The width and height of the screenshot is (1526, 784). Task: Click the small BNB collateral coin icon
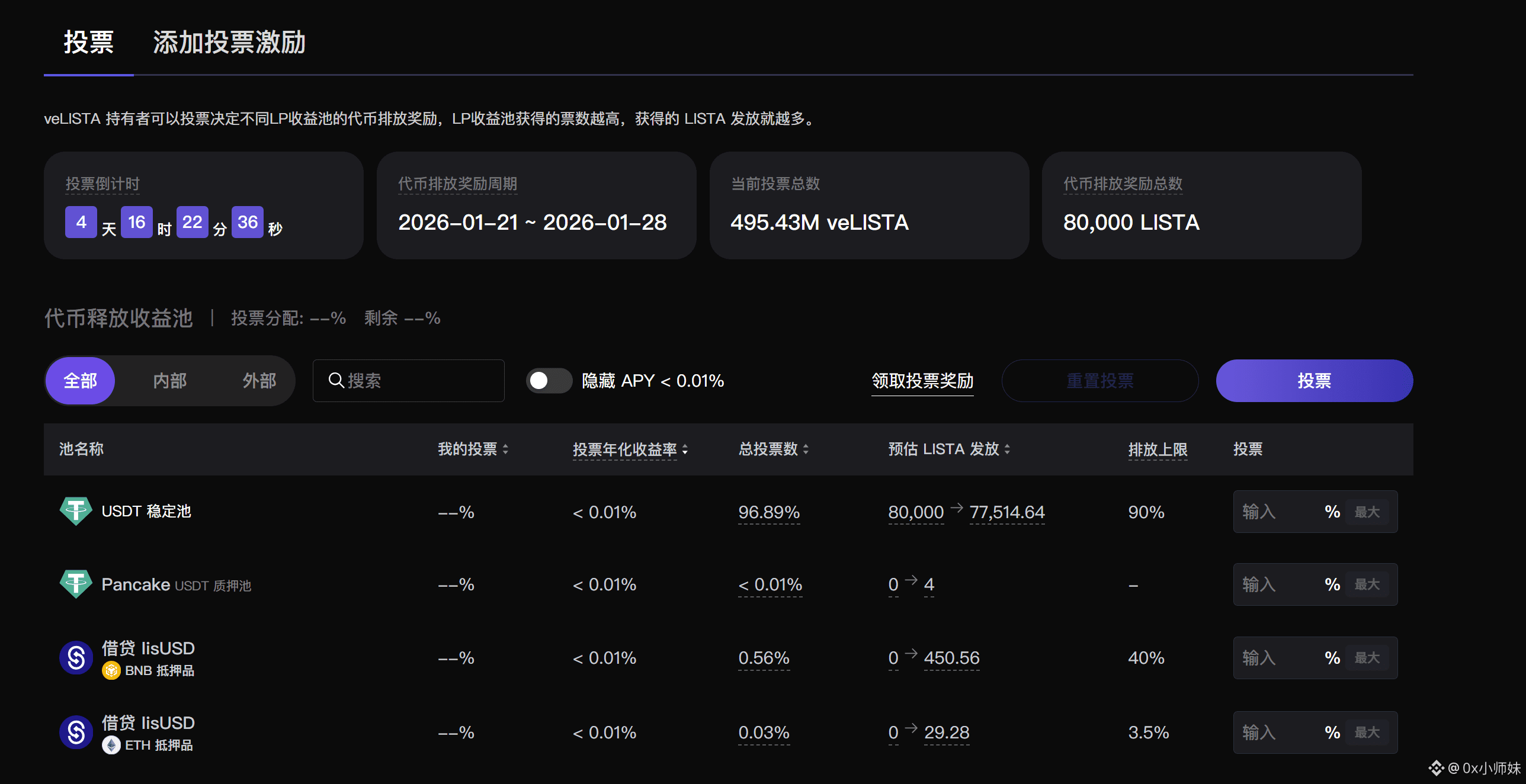pyautogui.click(x=111, y=671)
